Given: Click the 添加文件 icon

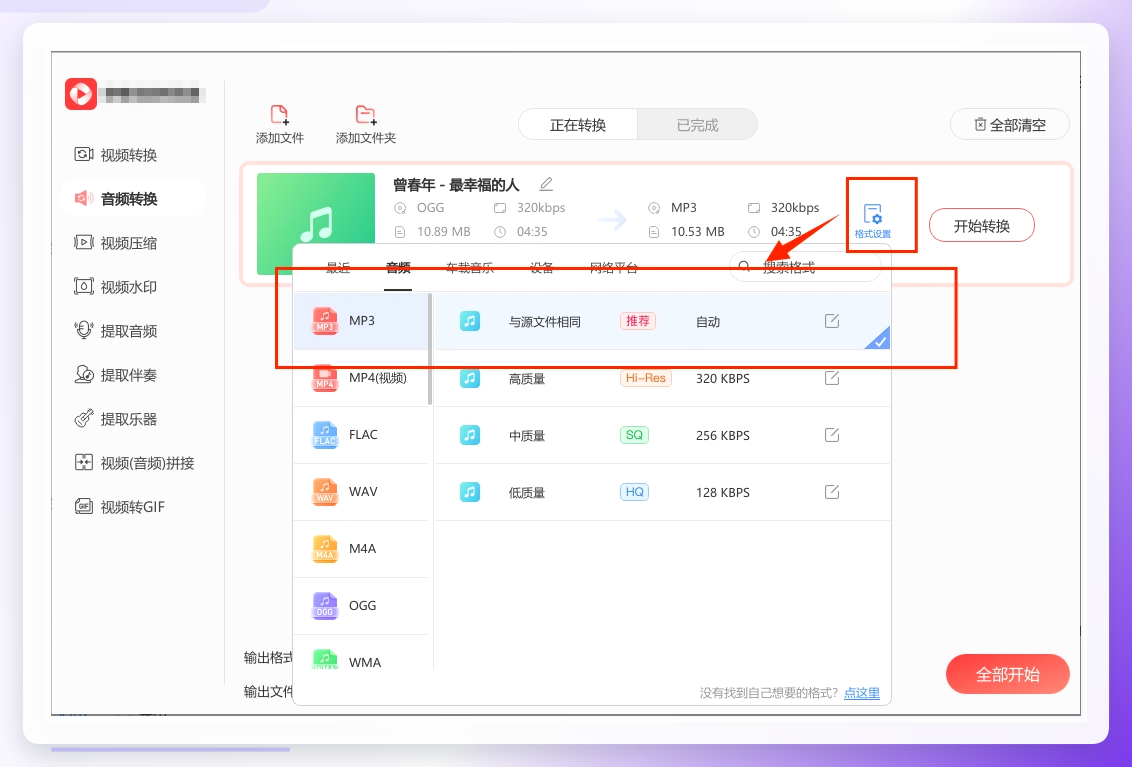Looking at the screenshot, I should coord(279,115).
